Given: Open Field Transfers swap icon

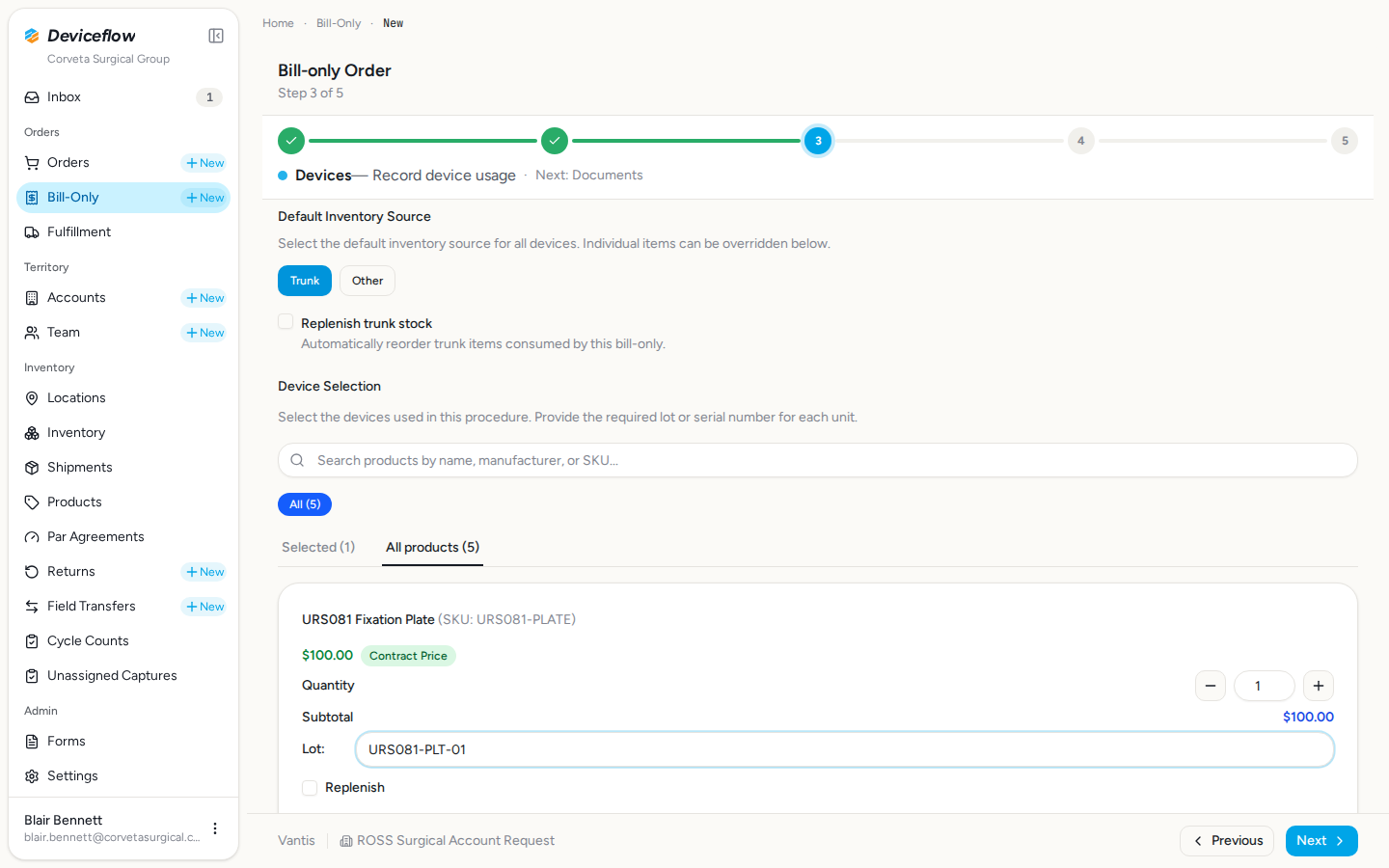Looking at the screenshot, I should (32, 607).
